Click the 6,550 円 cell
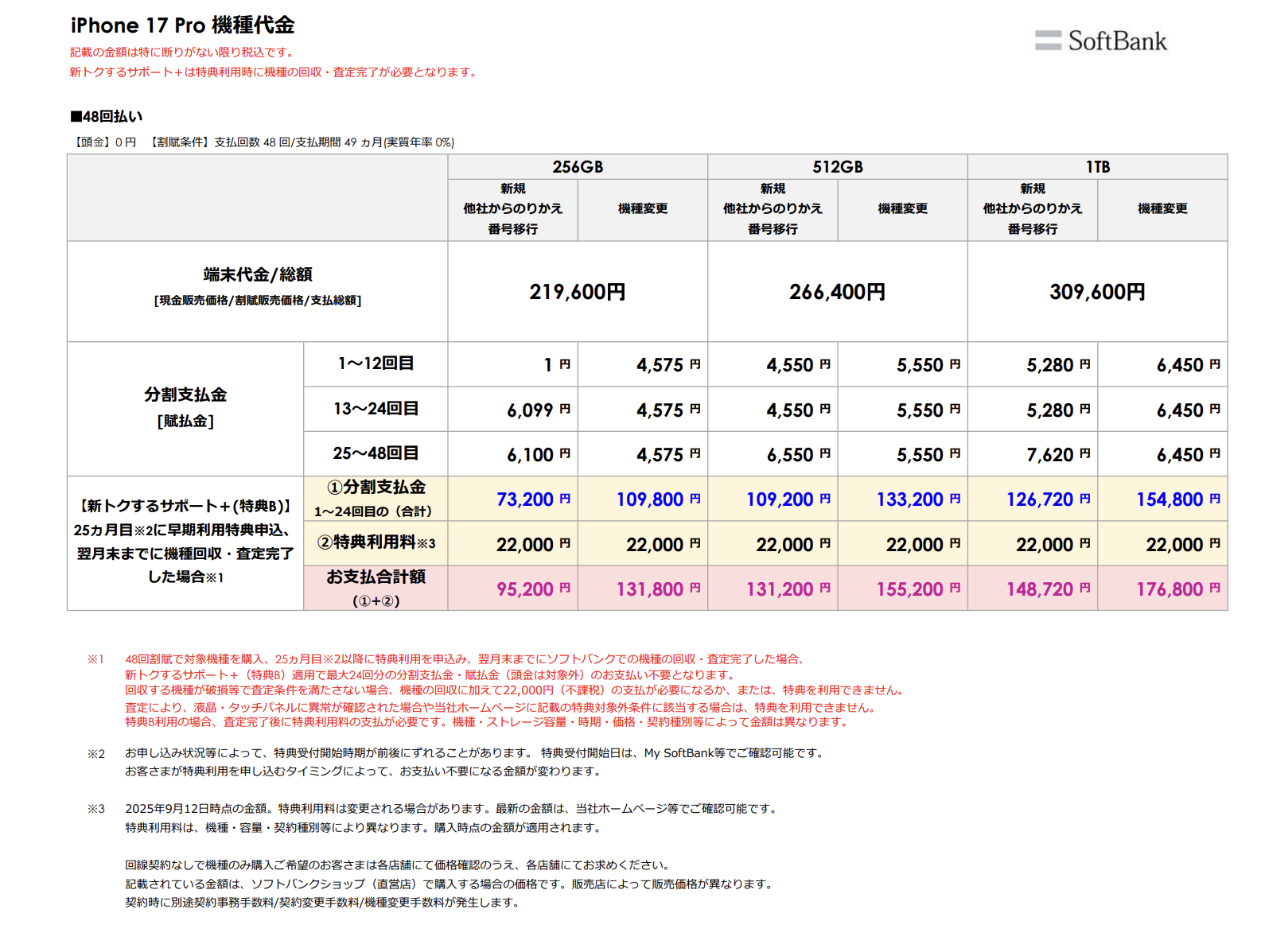Image resolution: width=1261 pixels, height=952 pixels. click(x=773, y=454)
